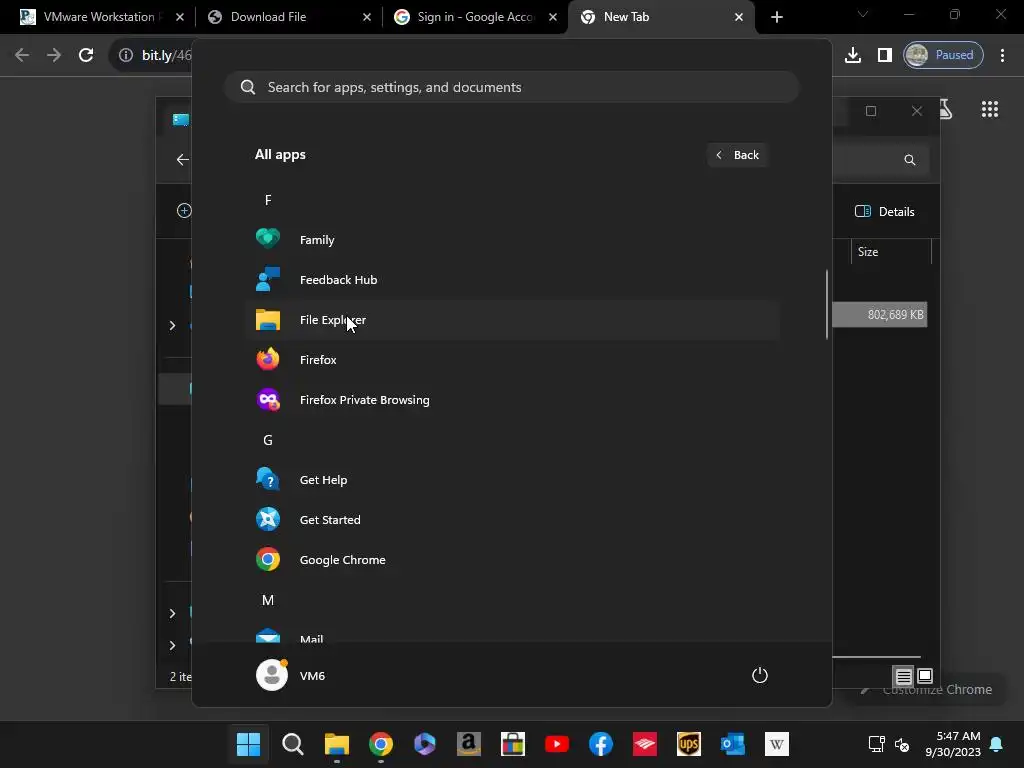Launch Copilot from the taskbar
This screenshot has width=1024, height=768.
(424, 744)
